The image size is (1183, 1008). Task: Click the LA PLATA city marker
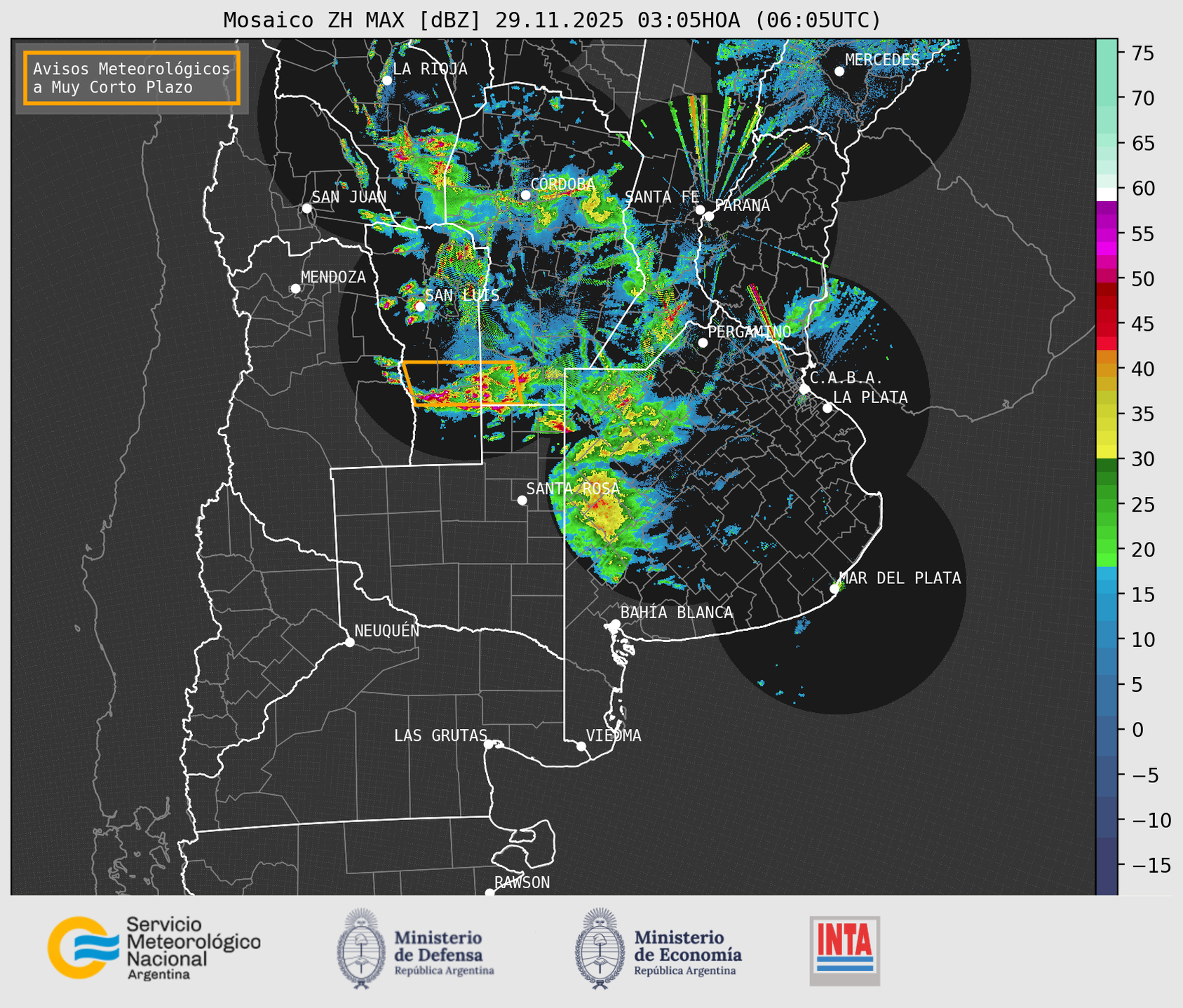(827, 408)
